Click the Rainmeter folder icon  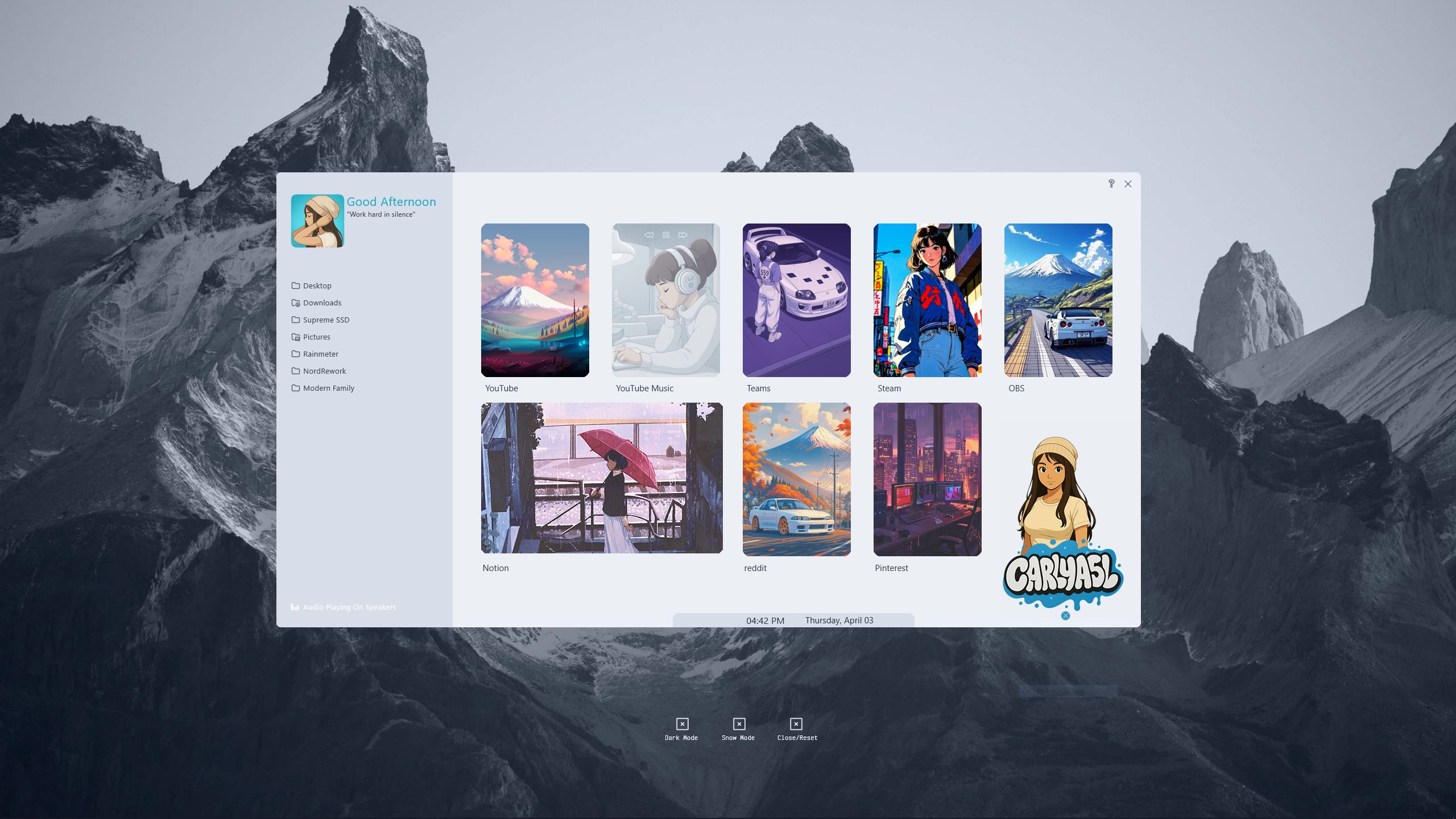pos(296,354)
